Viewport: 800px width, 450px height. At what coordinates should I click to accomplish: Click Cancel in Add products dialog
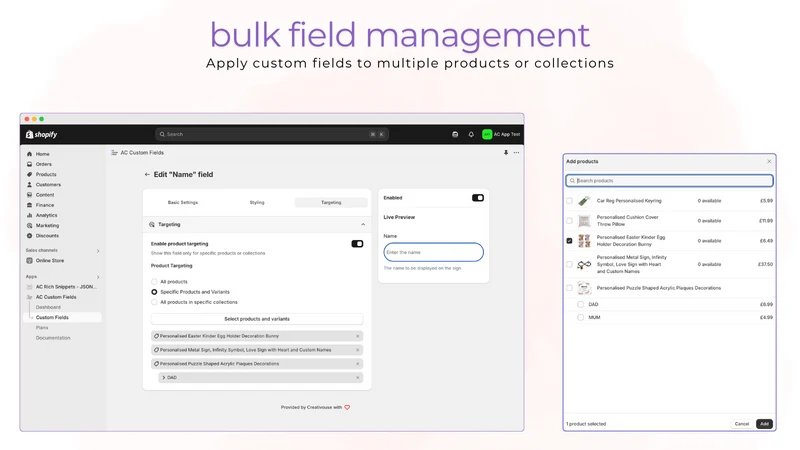[741, 424]
